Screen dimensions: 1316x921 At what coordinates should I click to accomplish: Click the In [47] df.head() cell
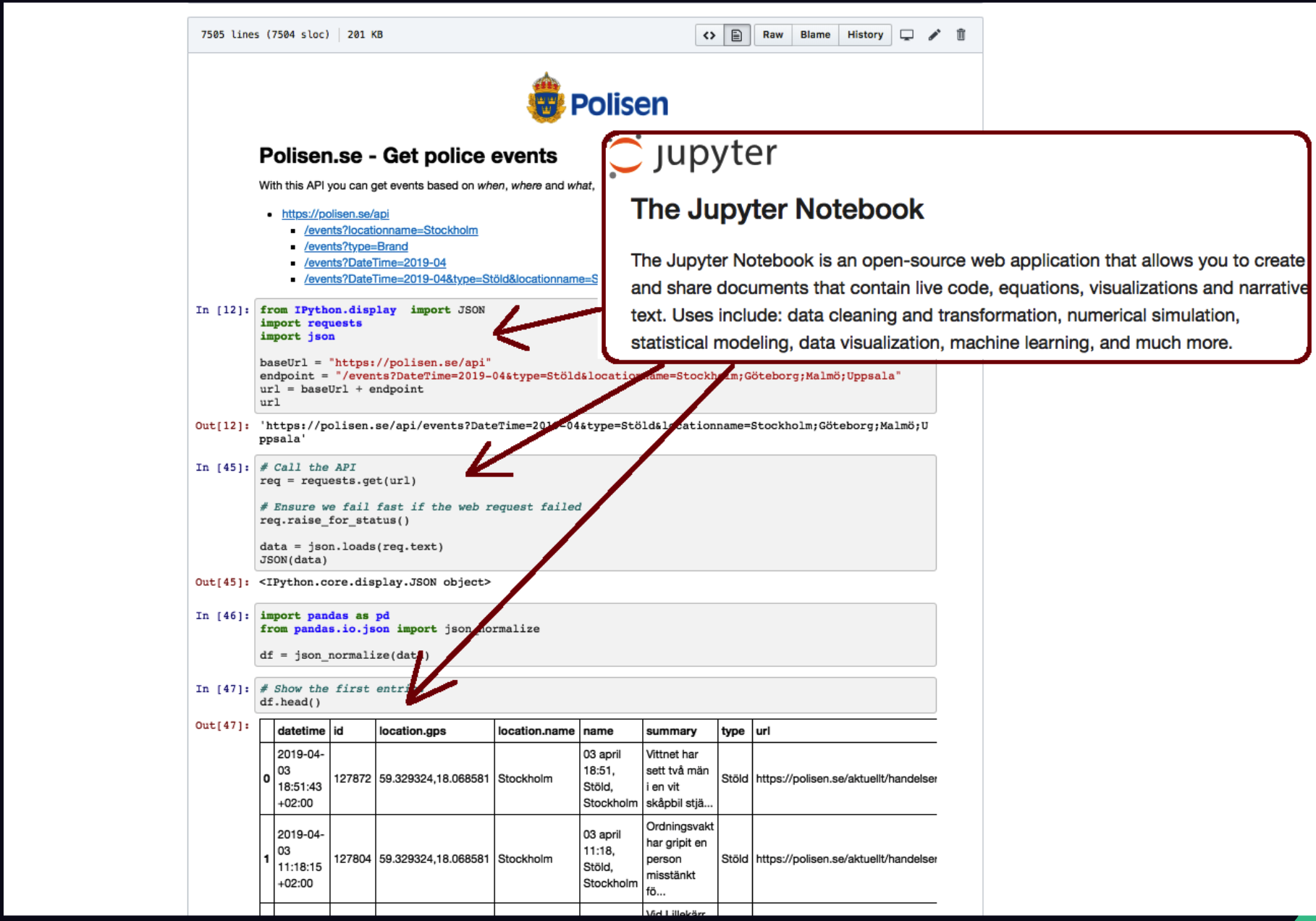click(595, 695)
